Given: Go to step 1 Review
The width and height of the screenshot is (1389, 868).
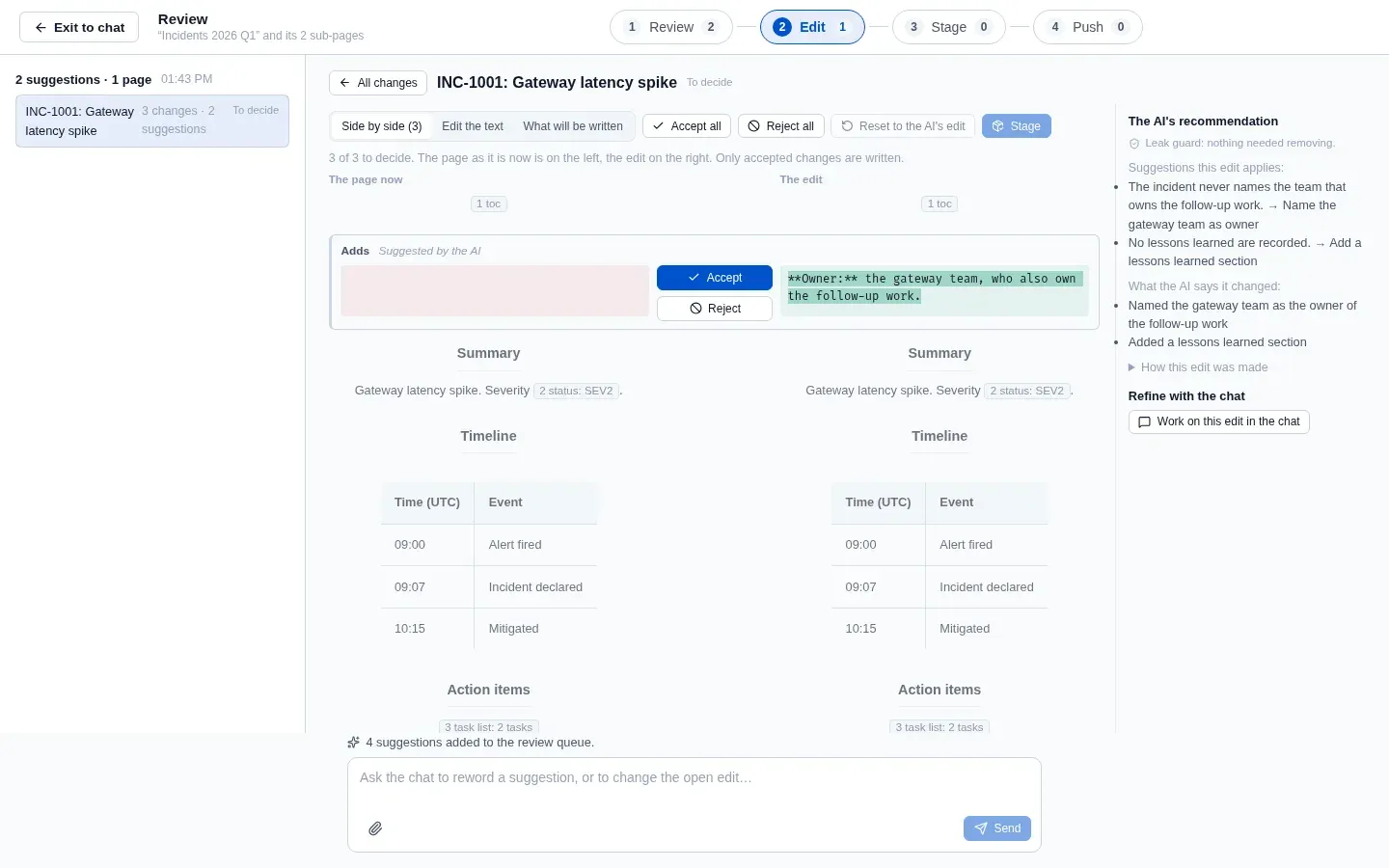Looking at the screenshot, I should point(671,27).
